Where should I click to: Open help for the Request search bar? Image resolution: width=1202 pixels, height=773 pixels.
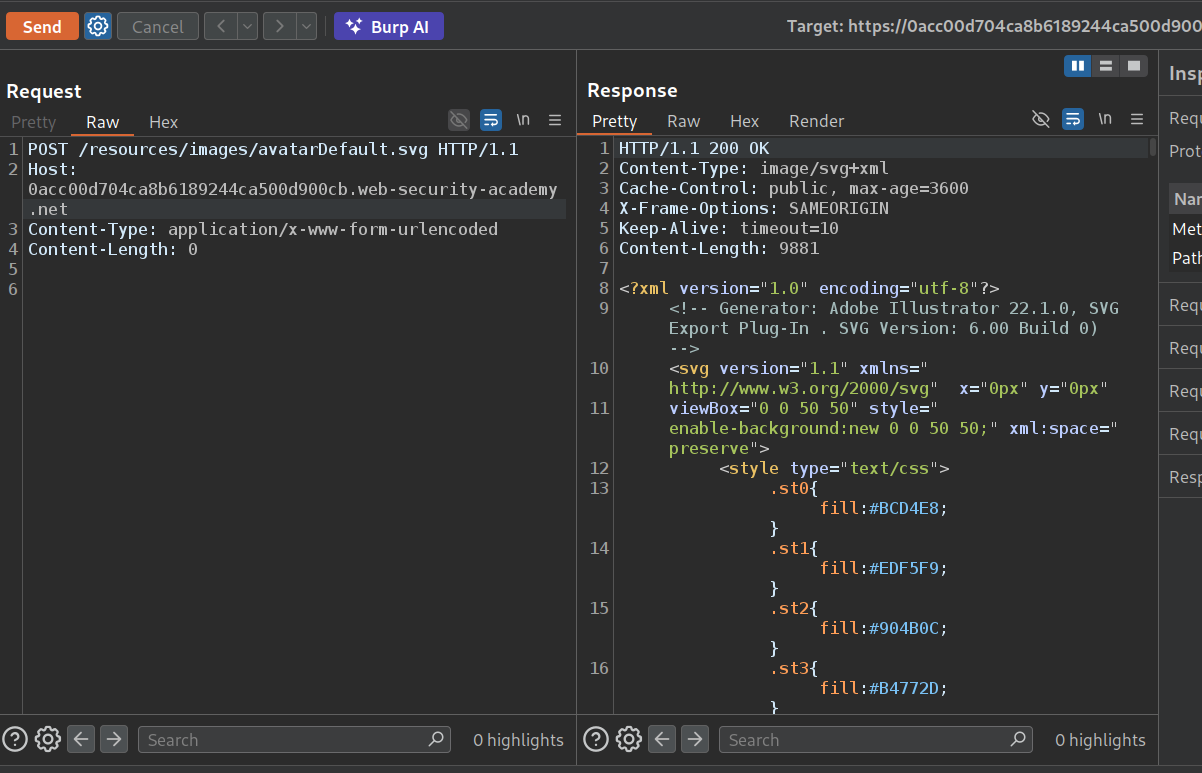click(15, 740)
